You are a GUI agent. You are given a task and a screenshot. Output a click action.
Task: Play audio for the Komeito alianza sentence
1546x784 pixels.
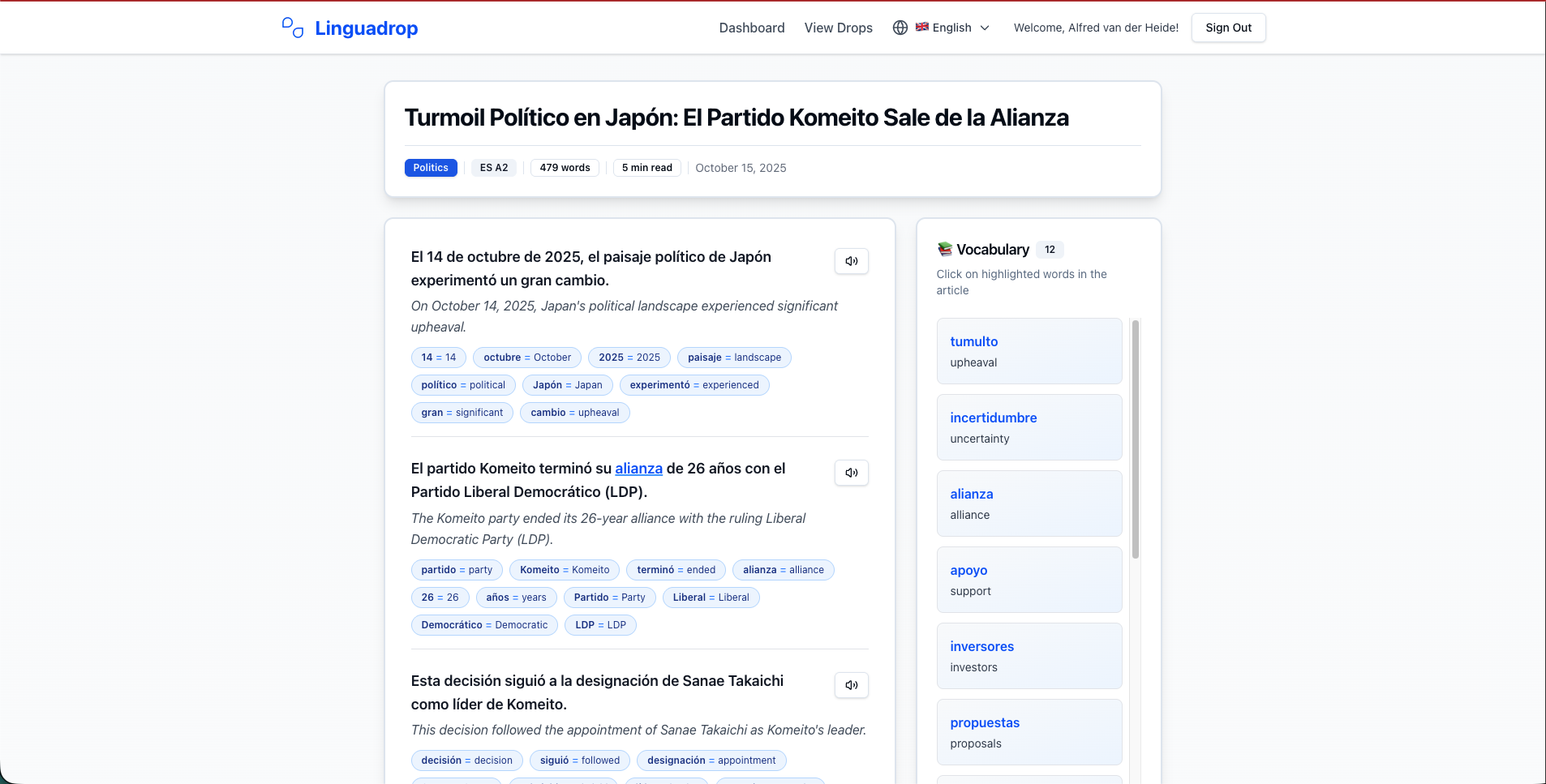coord(852,473)
